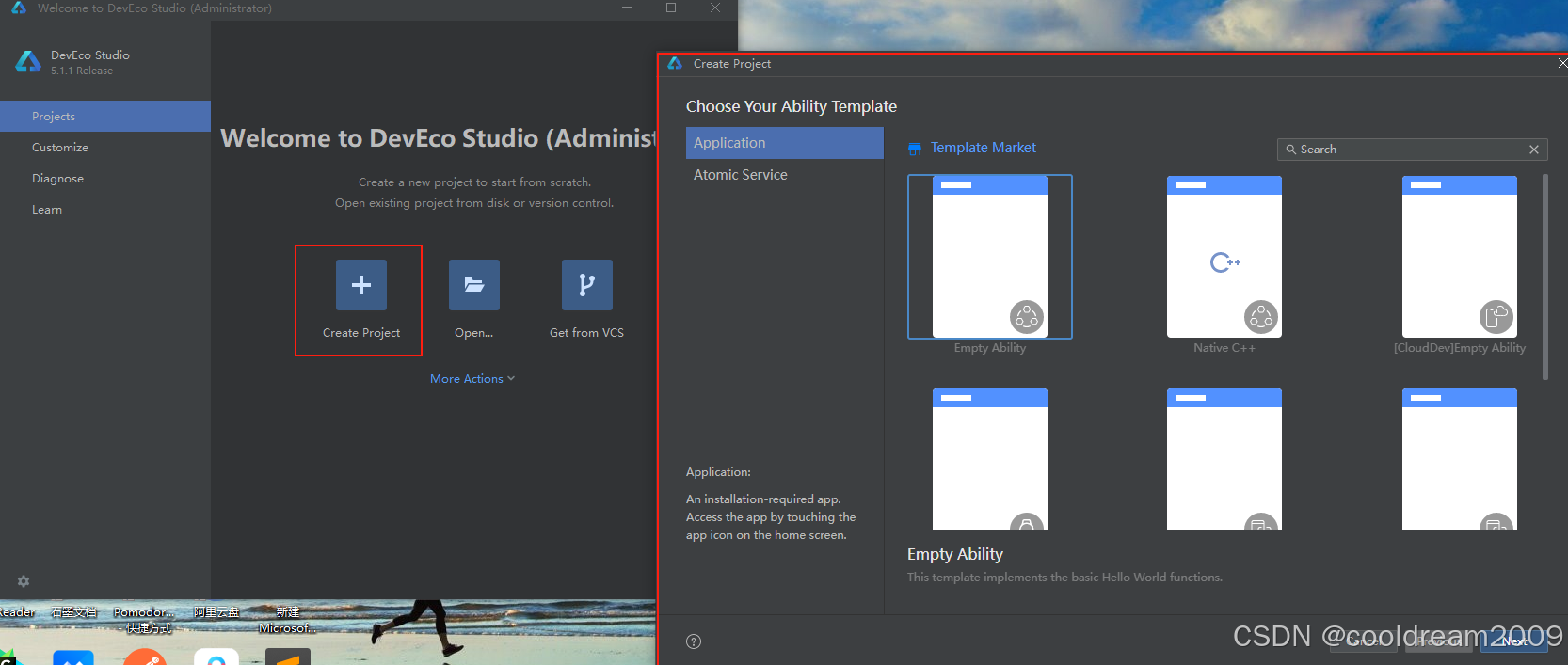The image size is (1568, 665).
Task: Click the Get from VCS label
Action: pyautogui.click(x=586, y=333)
